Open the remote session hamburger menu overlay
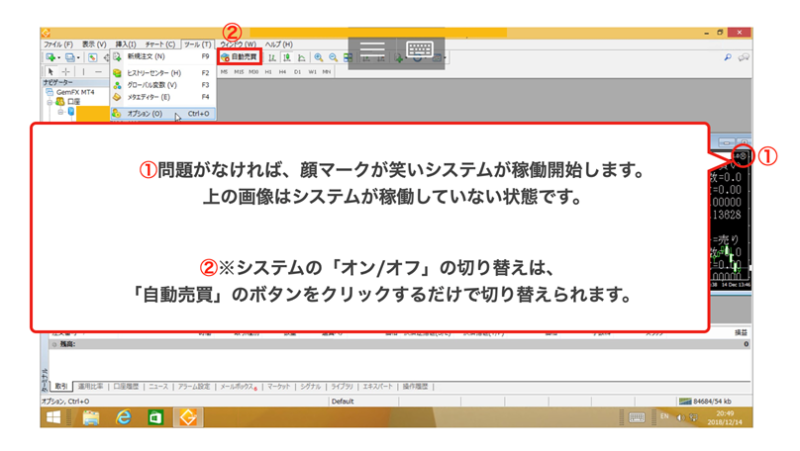The width and height of the screenshot is (800, 451). (x=372, y=50)
